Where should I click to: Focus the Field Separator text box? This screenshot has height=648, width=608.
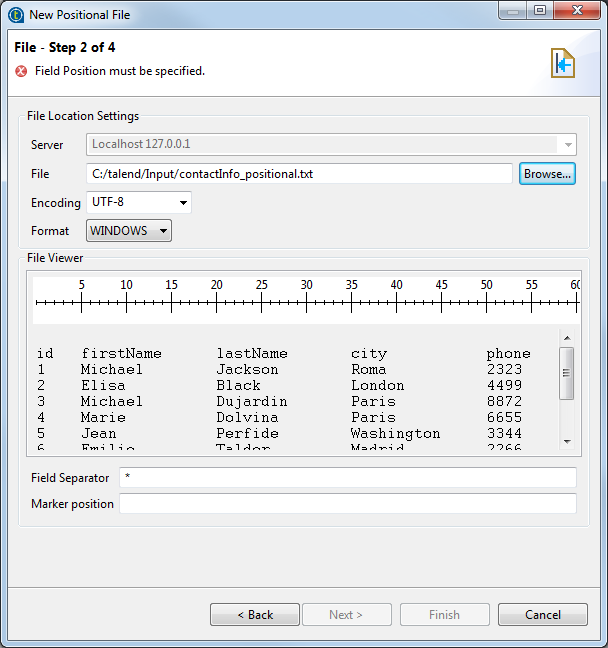click(348, 478)
